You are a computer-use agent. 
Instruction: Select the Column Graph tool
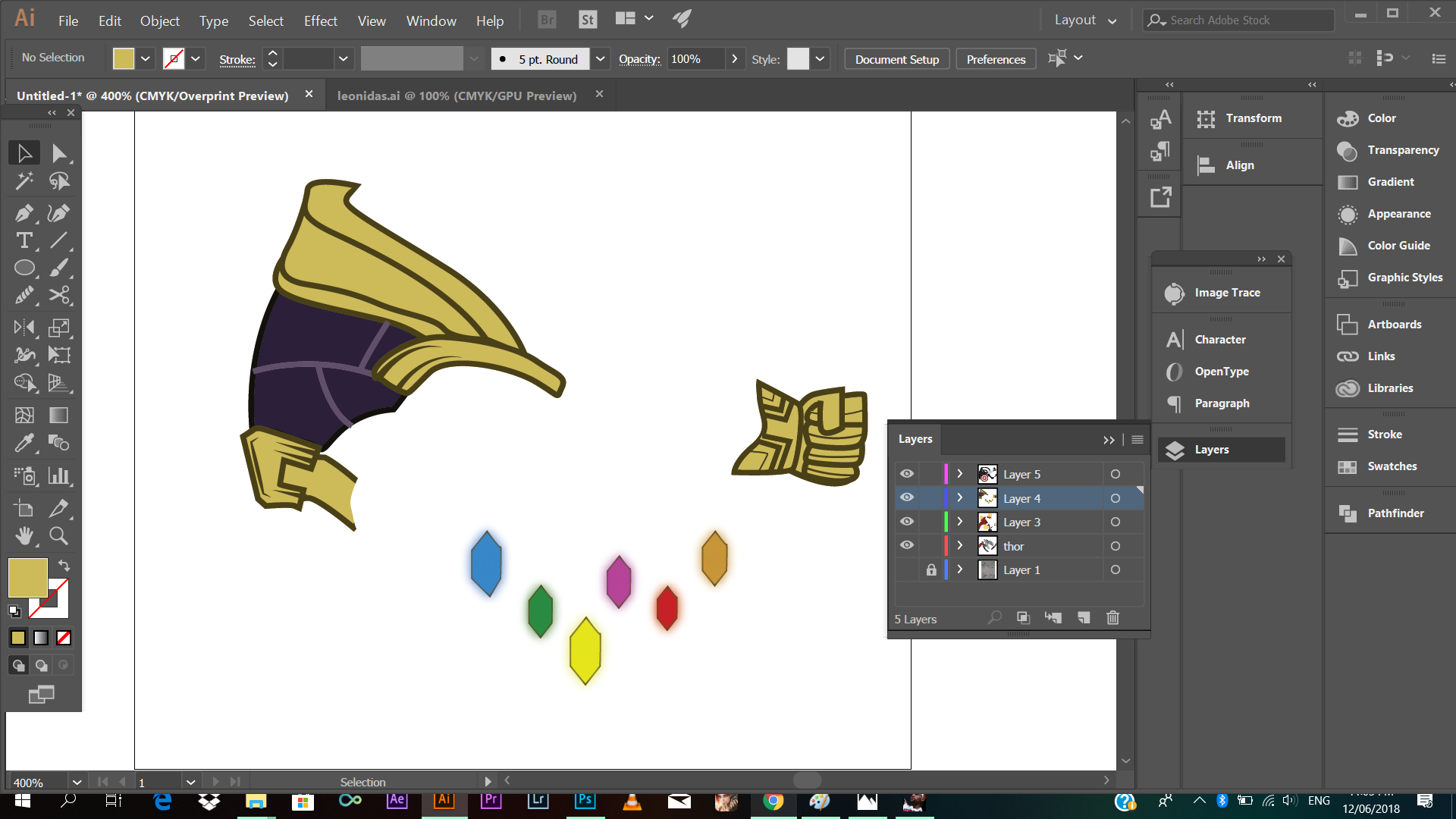tap(59, 475)
